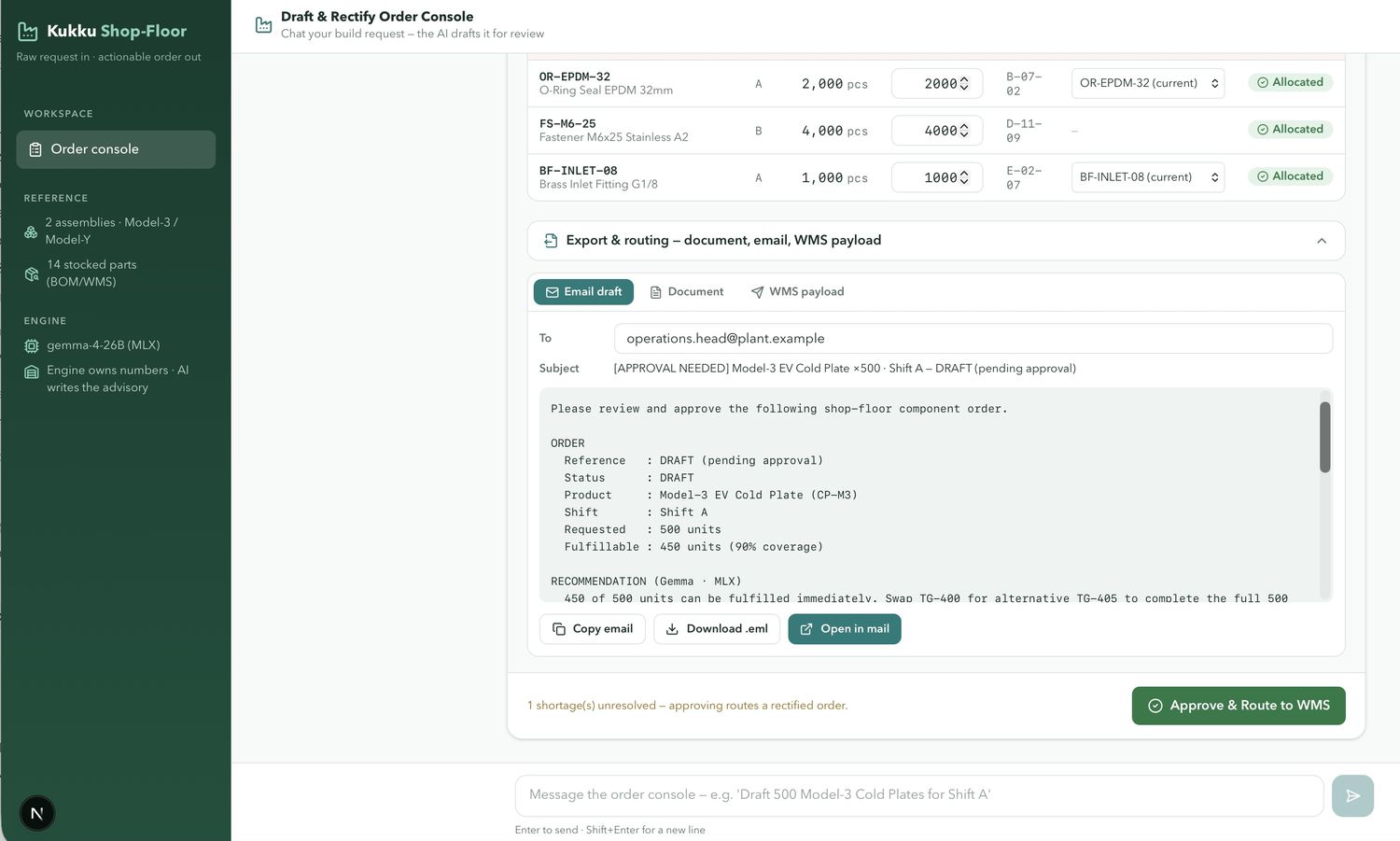This screenshot has width=1400, height=841.
Task: Open the OR-EPDM-32 (current) part dropdown
Action: pyautogui.click(x=1148, y=83)
